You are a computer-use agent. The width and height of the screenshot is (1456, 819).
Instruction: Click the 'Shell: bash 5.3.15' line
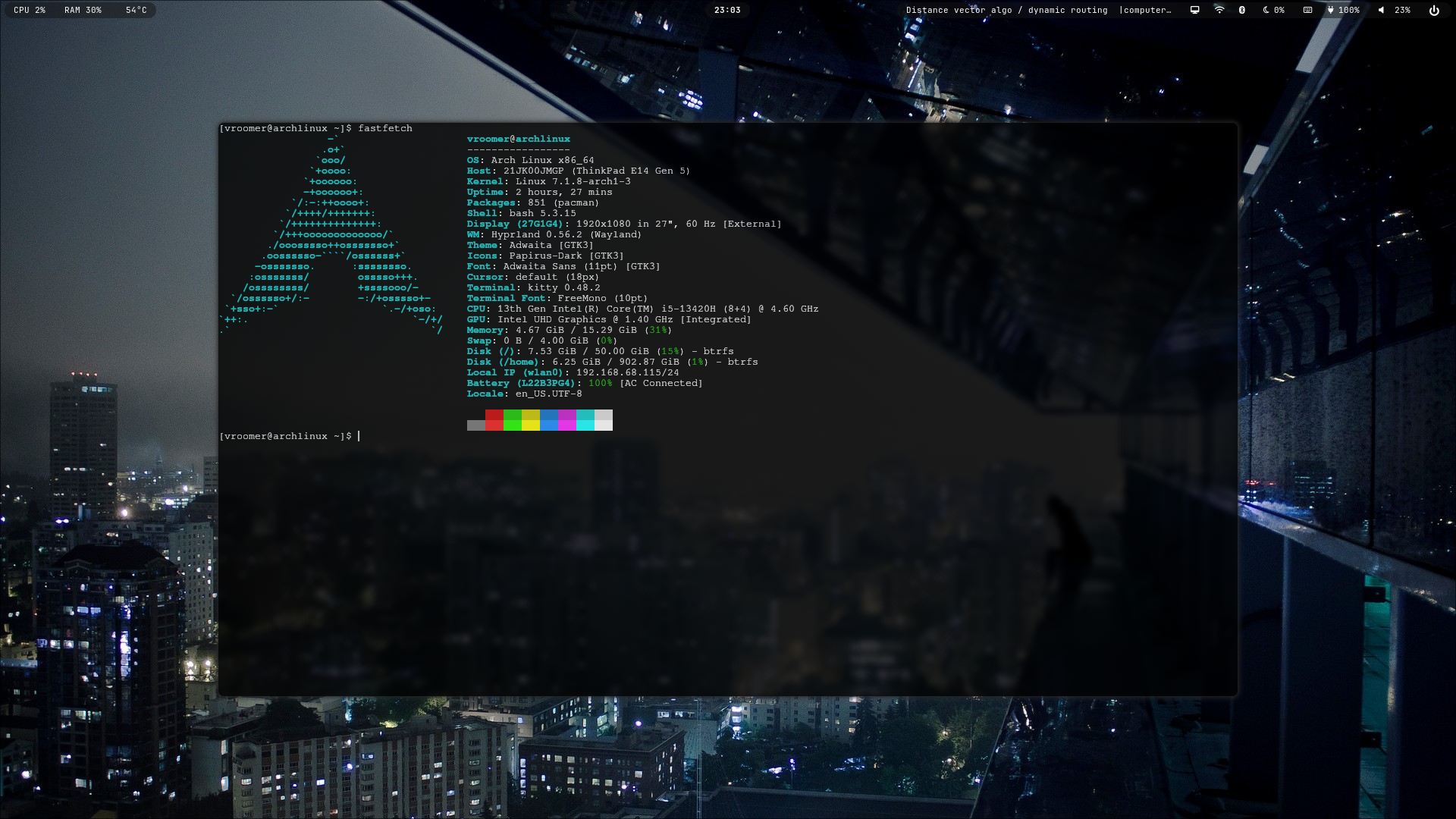(522, 213)
